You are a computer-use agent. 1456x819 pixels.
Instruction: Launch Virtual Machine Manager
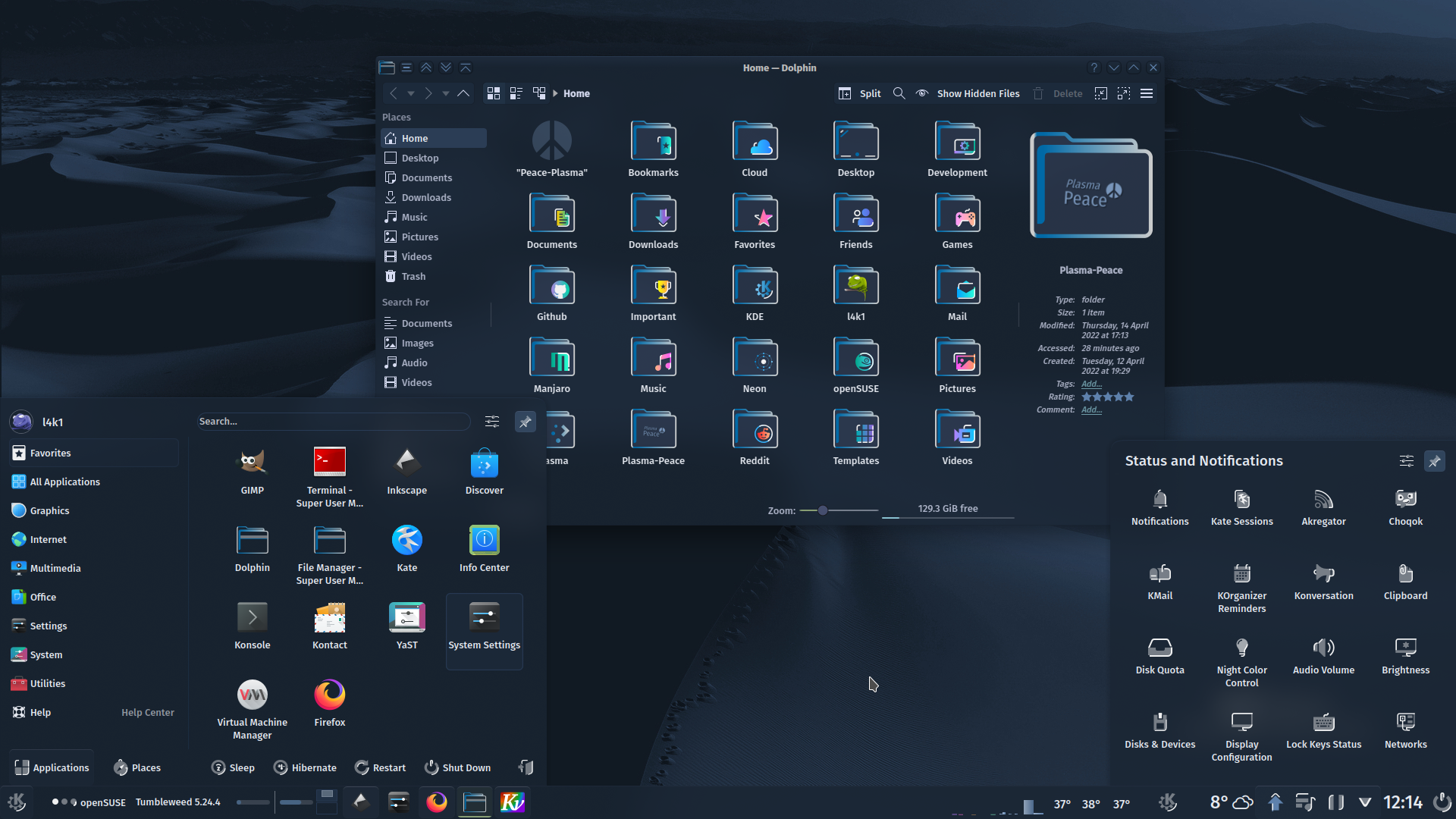coord(252,709)
